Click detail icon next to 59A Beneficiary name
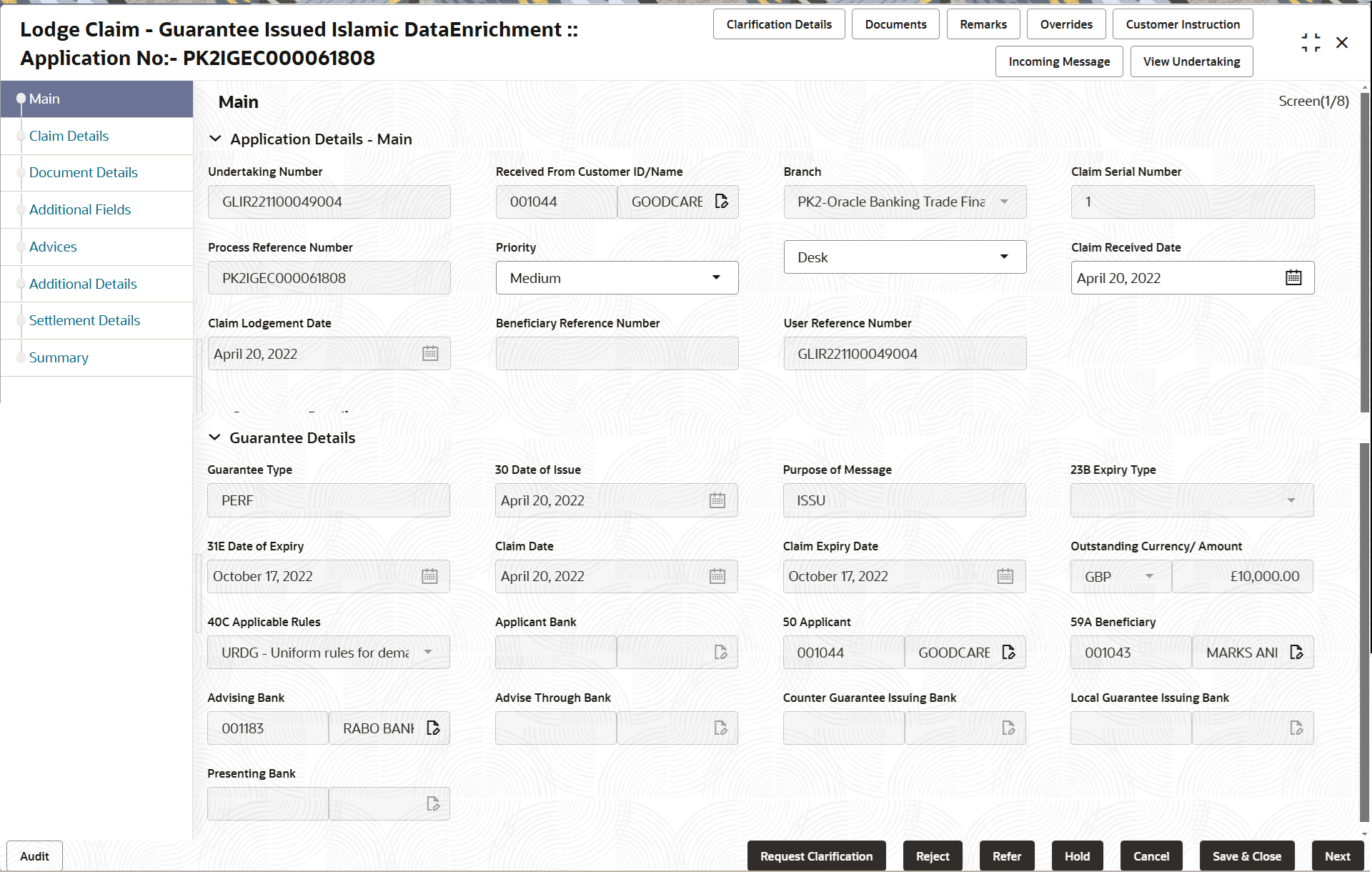 (1296, 653)
